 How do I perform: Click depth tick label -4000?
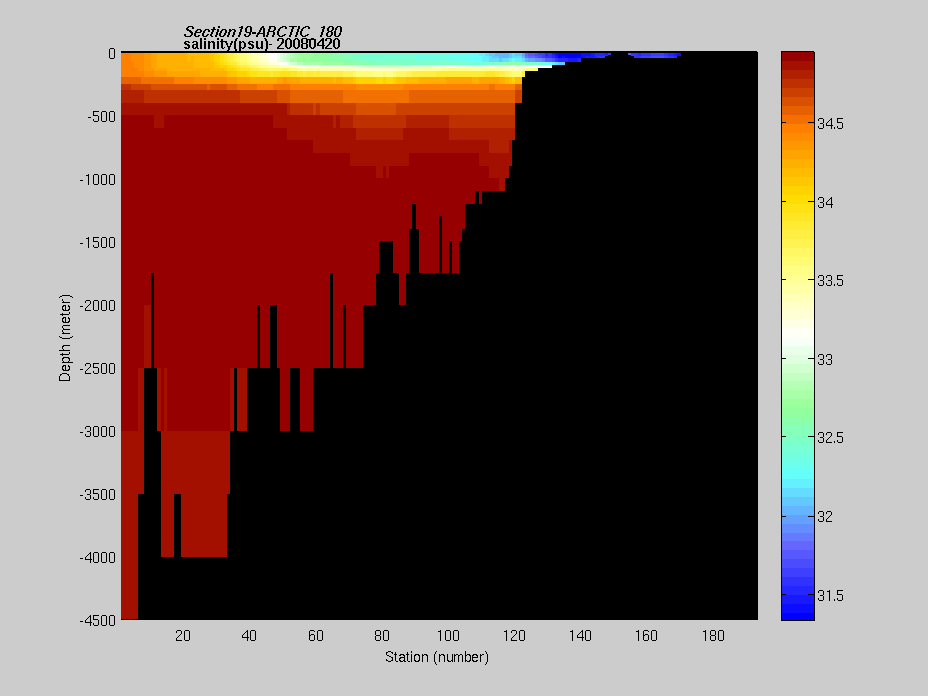coord(98,558)
